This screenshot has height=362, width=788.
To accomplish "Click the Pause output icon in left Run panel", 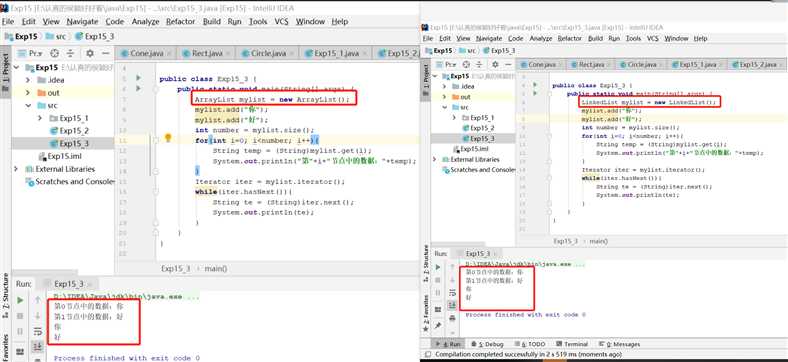I will (x=20, y=331).
